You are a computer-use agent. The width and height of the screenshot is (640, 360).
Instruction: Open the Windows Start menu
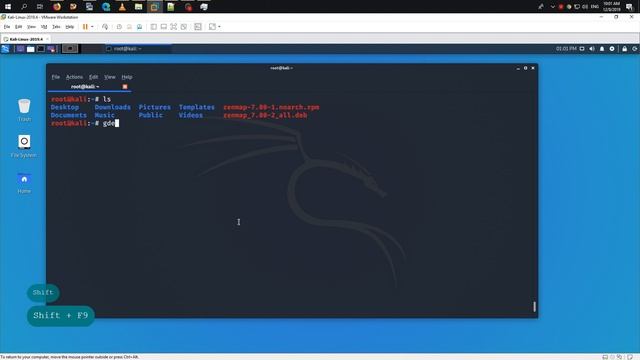8,7
